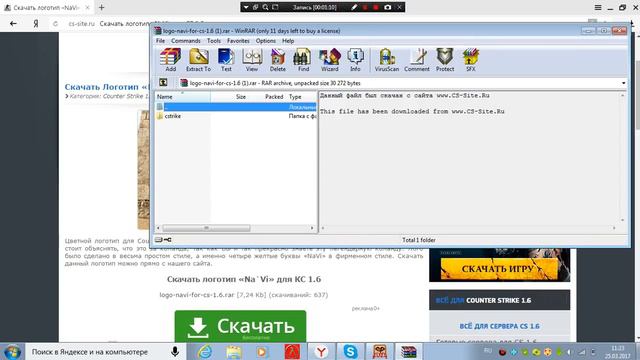This screenshot has width=640, height=360.
Task: Click the green Скачать download button
Action: click(x=240, y=327)
